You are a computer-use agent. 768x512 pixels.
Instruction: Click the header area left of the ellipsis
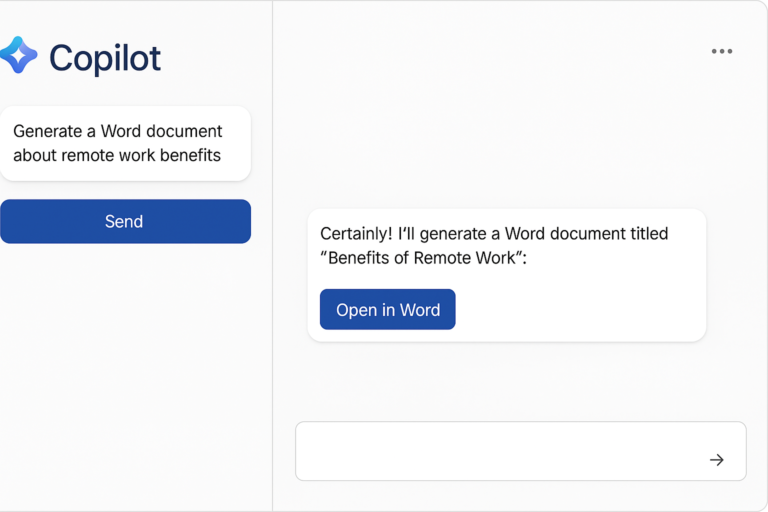tap(500, 51)
